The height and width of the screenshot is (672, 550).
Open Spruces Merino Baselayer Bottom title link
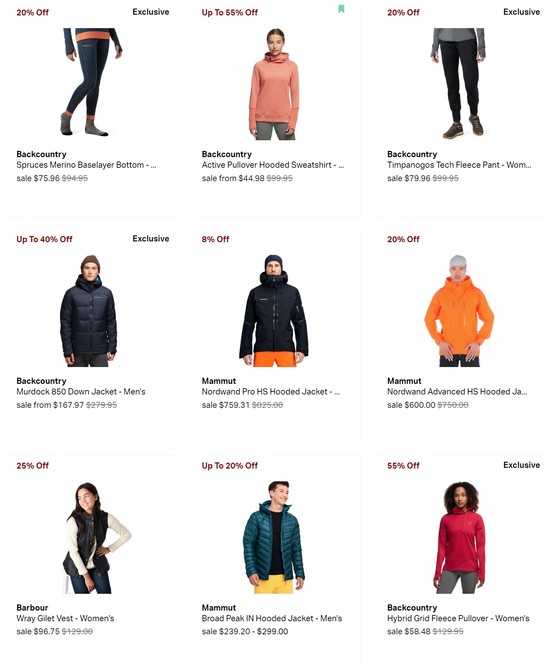click(86, 165)
